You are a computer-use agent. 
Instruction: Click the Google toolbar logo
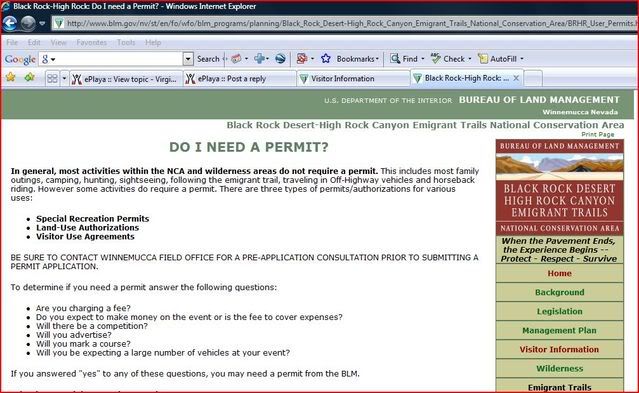(x=20, y=60)
